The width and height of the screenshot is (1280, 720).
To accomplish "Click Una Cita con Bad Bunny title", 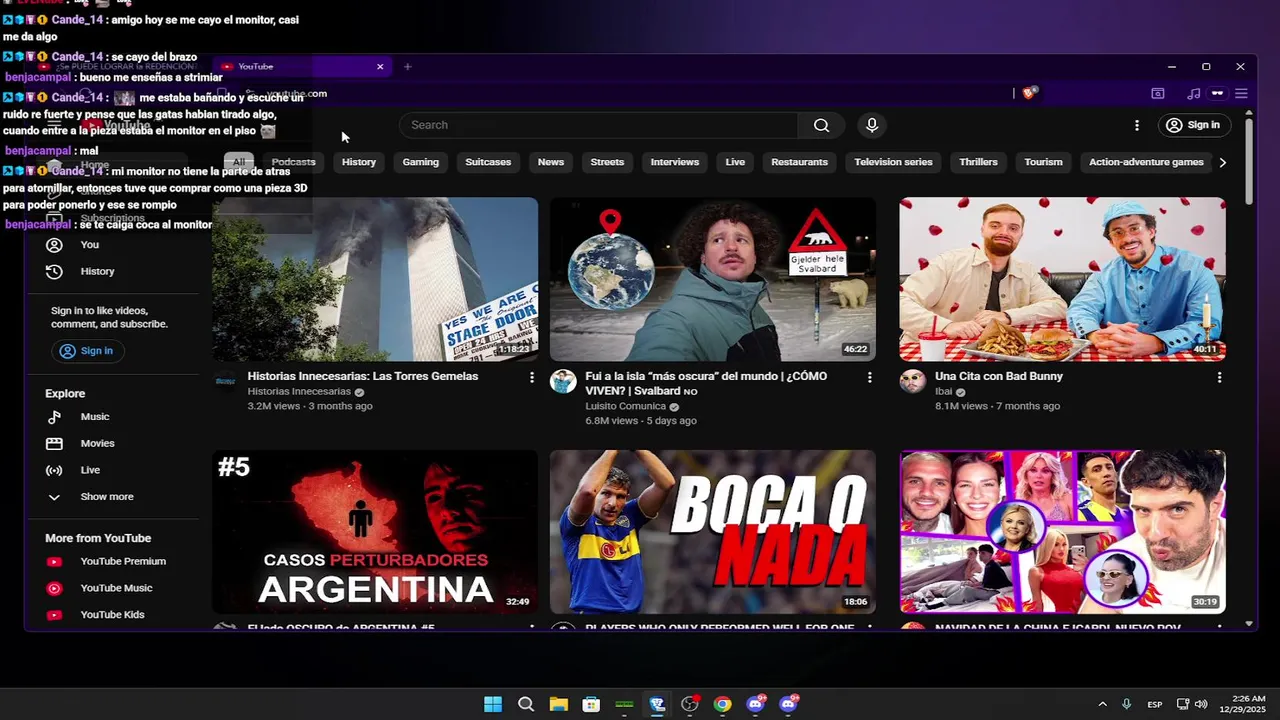I will (999, 376).
